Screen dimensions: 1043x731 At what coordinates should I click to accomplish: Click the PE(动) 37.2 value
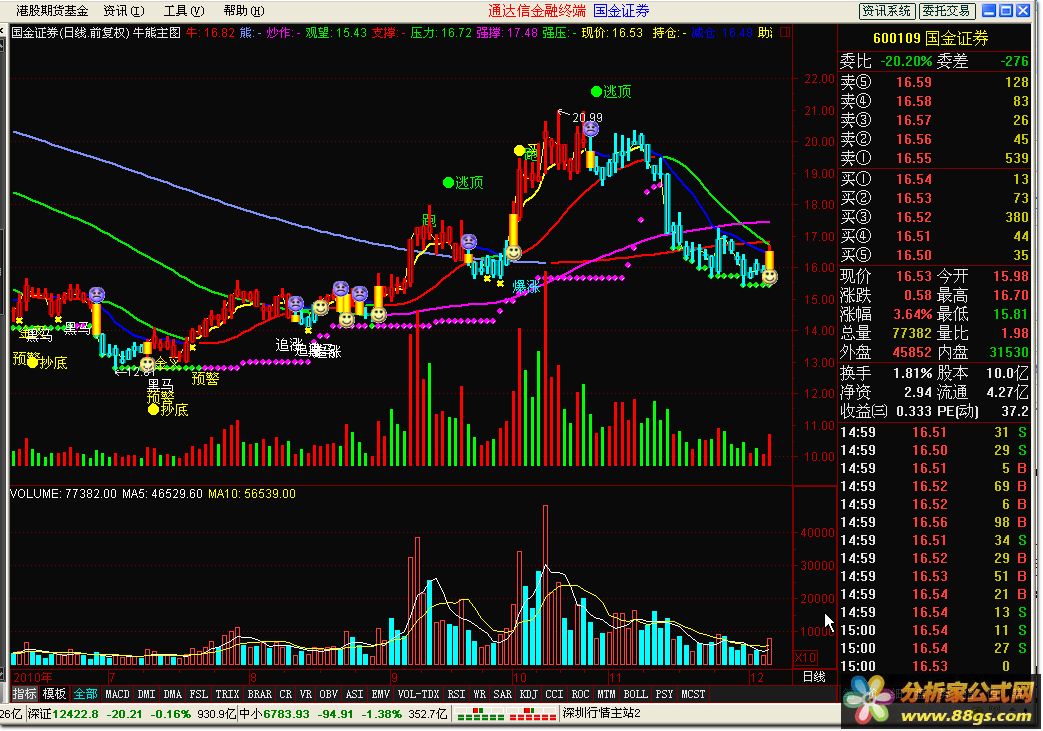1014,411
